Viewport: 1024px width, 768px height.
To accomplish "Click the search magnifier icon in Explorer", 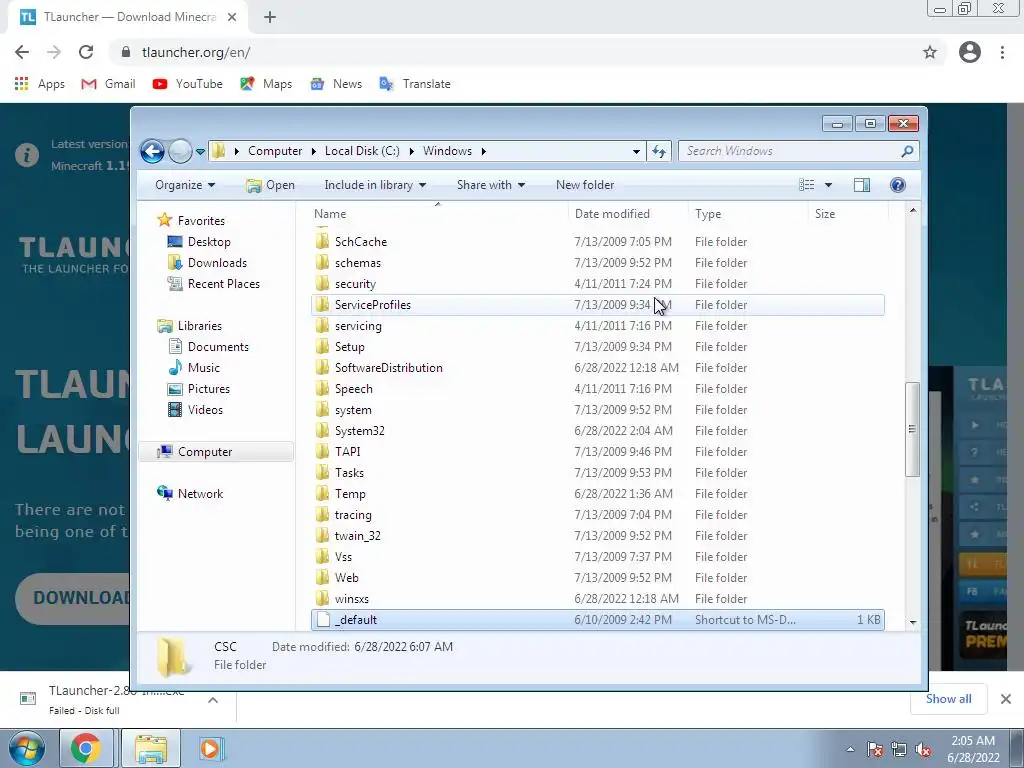I will point(907,152).
